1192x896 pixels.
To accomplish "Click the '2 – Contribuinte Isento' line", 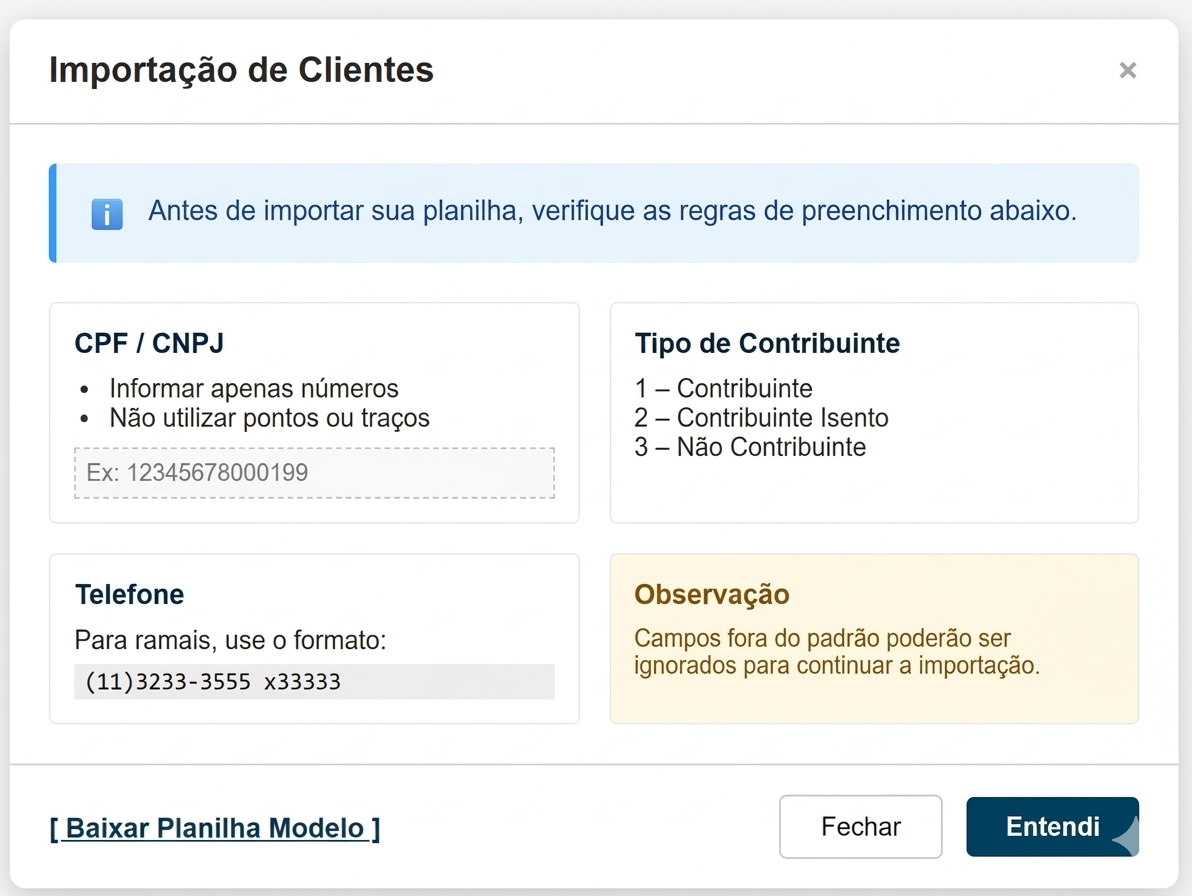I will (x=761, y=417).
